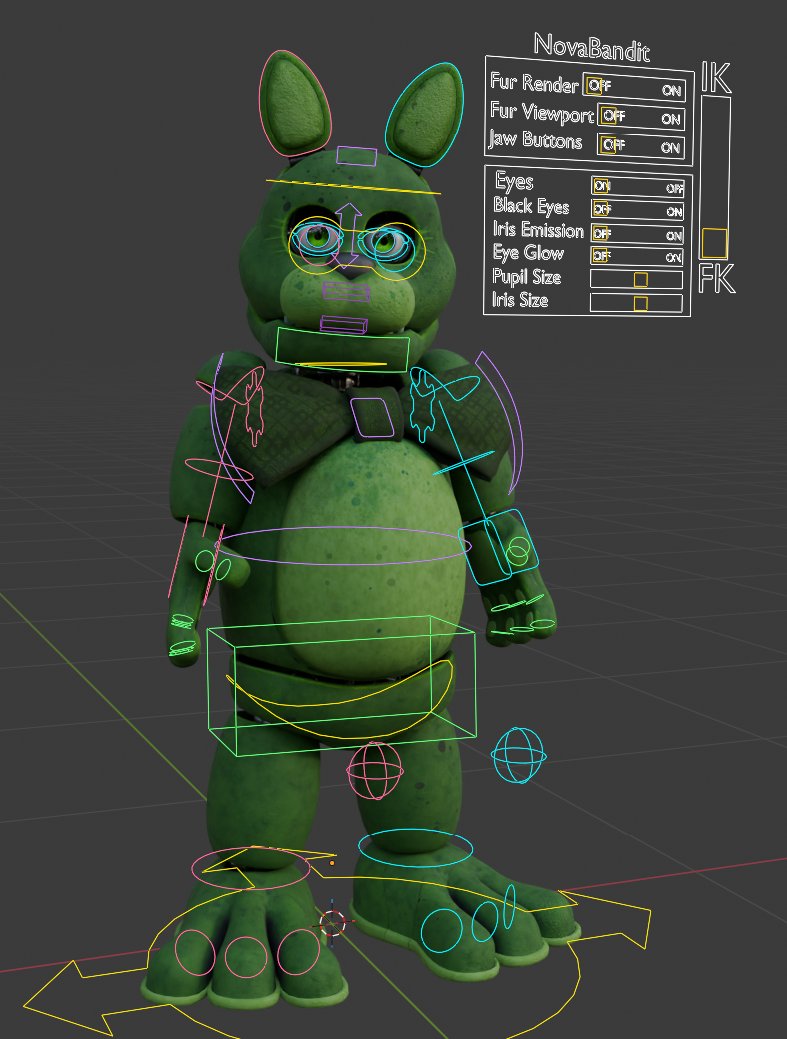Click the Iris Size label
The height and width of the screenshot is (1039, 787).
[520, 300]
